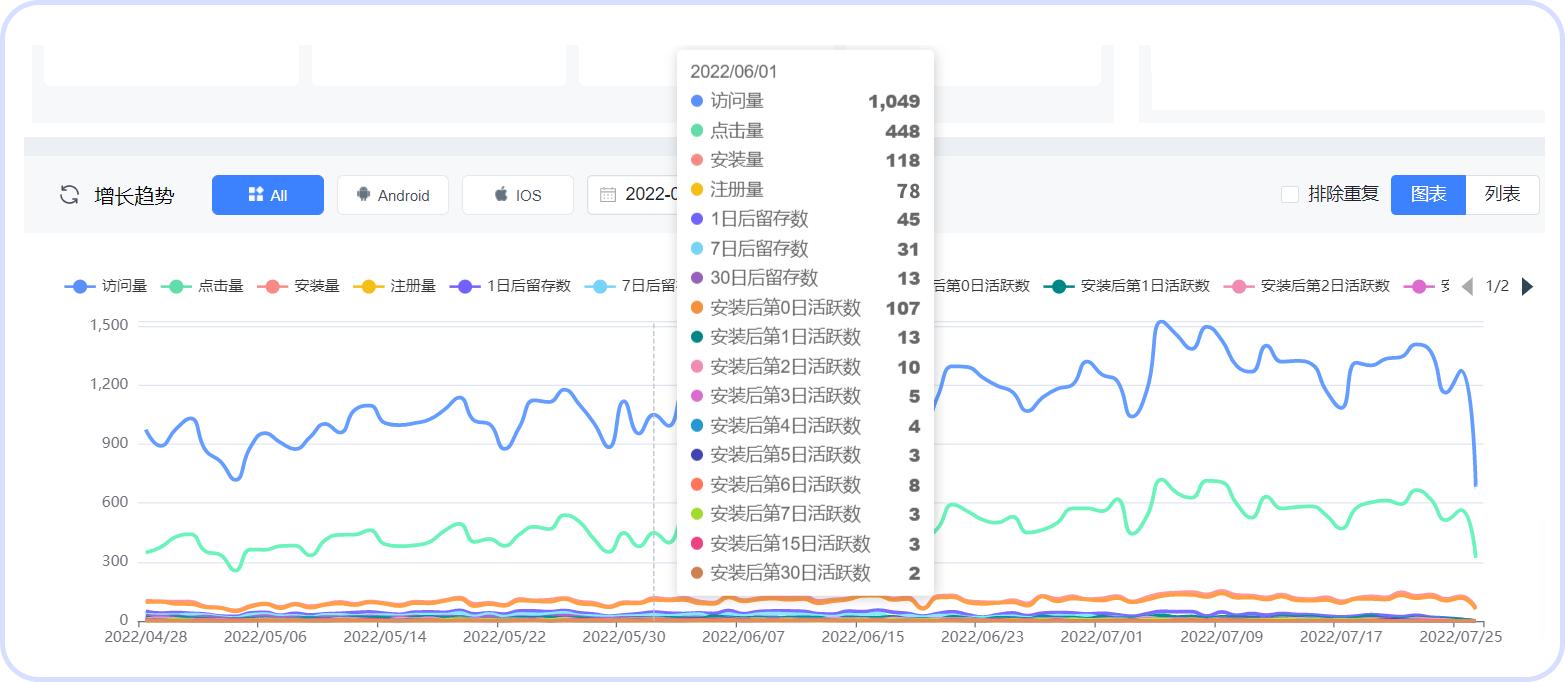Screen dimensions: 1565x682
Task: Enable the 排除重复 checkbox
Action: 1290,195
